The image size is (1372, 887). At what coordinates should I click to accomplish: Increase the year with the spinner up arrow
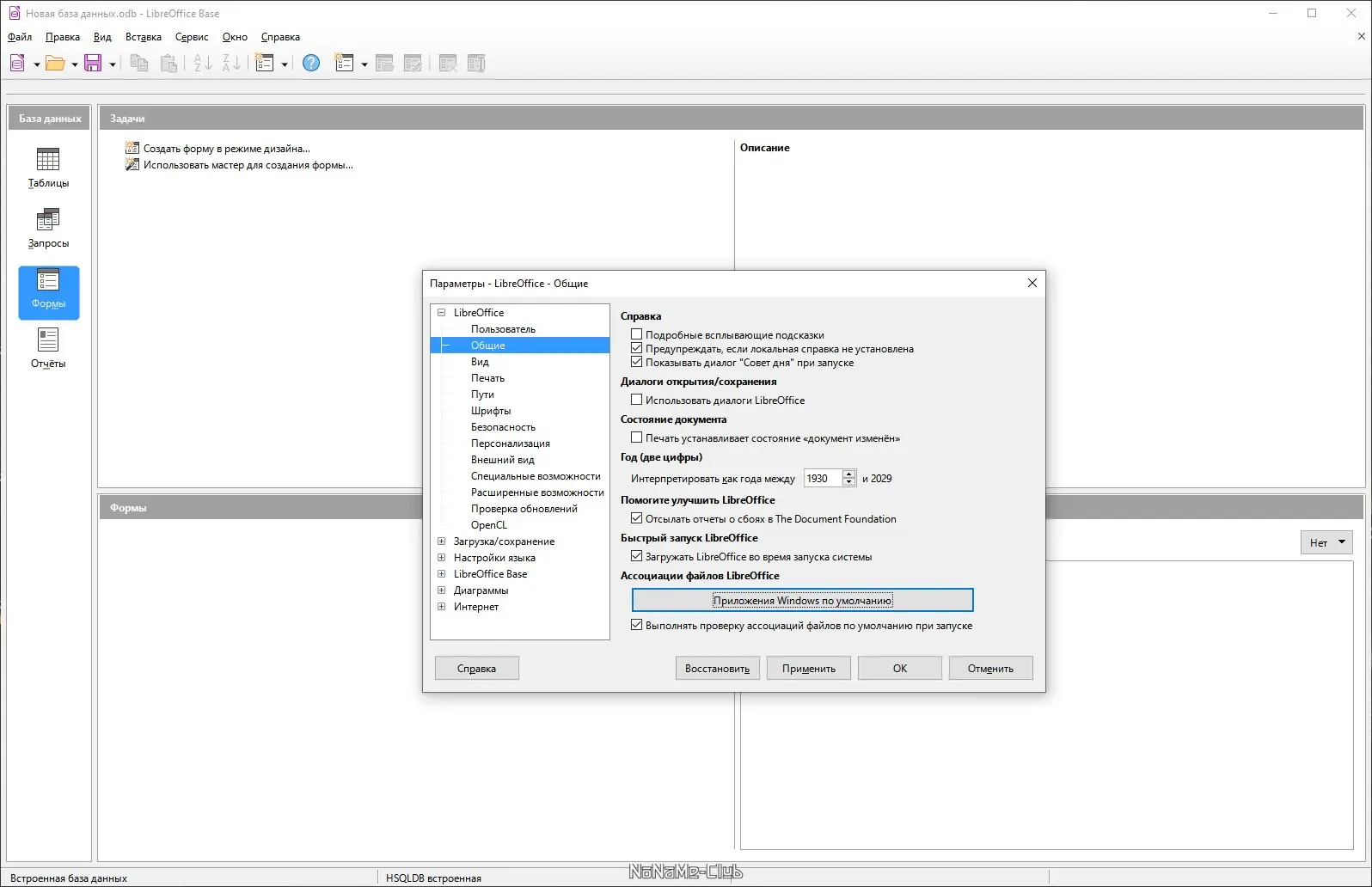pos(849,474)
